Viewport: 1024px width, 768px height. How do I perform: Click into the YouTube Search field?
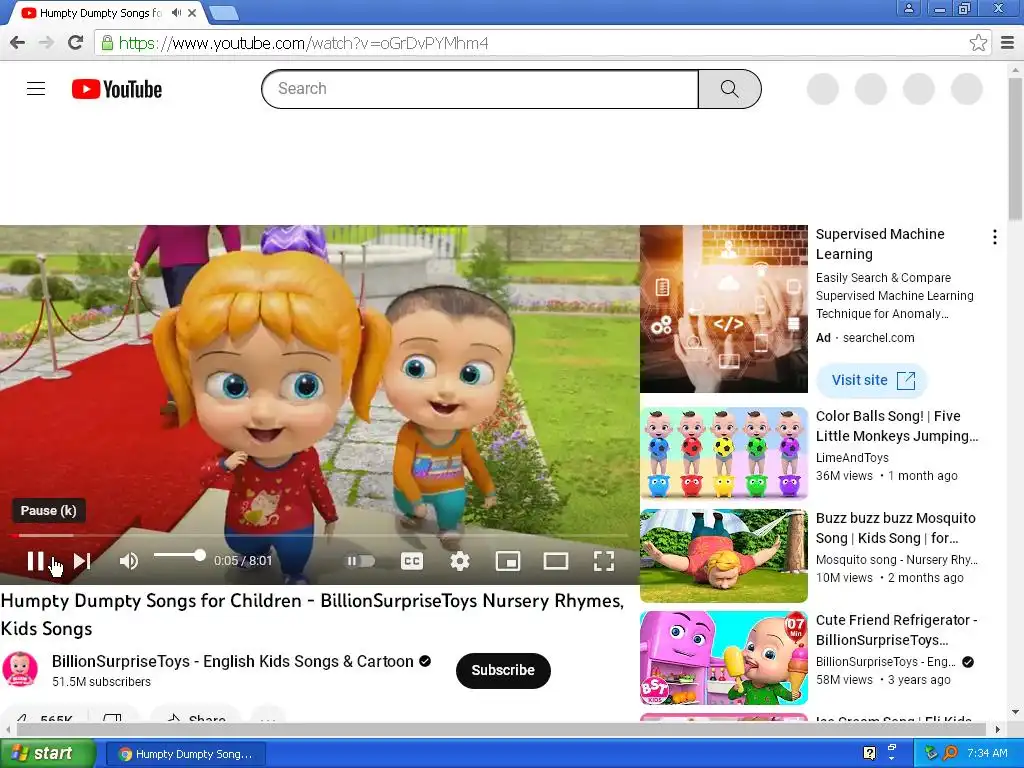[480, 89]
